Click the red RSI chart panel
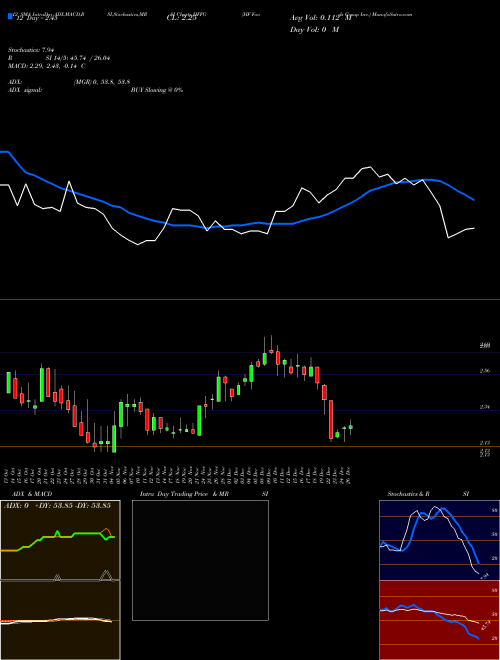Image resolution: width=500 pixels, height=660 pixels. [x=439, y=620]
